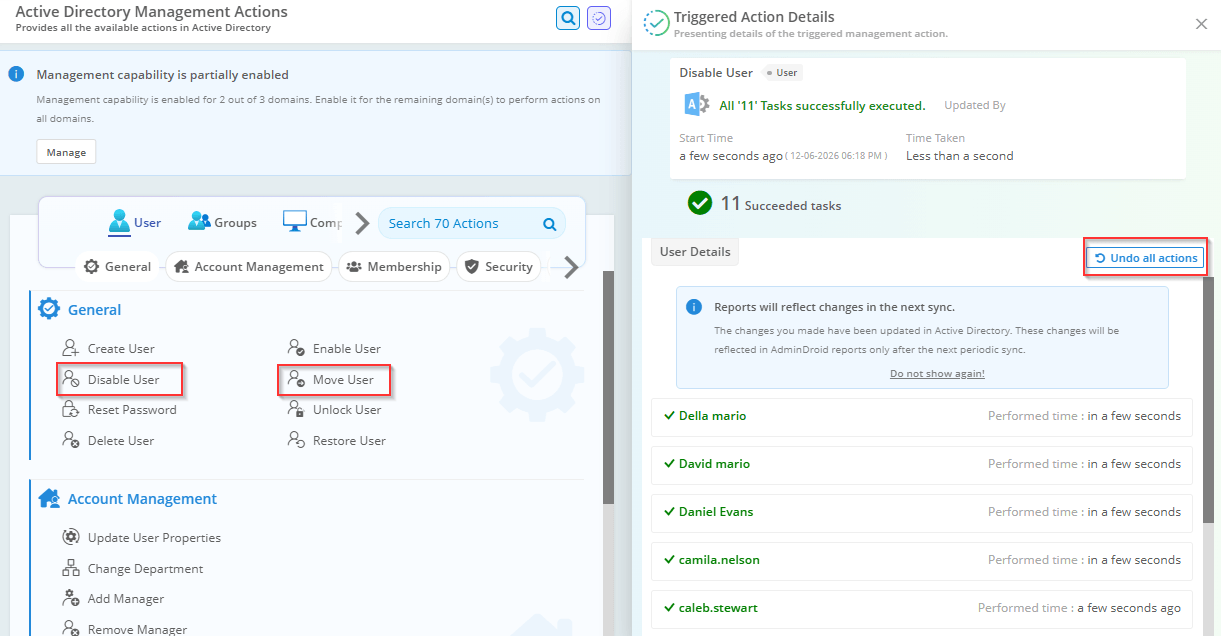Show more subcategories with chevron arrow
The height and width of the screenshot is (636, 1221).
(571, 267)
